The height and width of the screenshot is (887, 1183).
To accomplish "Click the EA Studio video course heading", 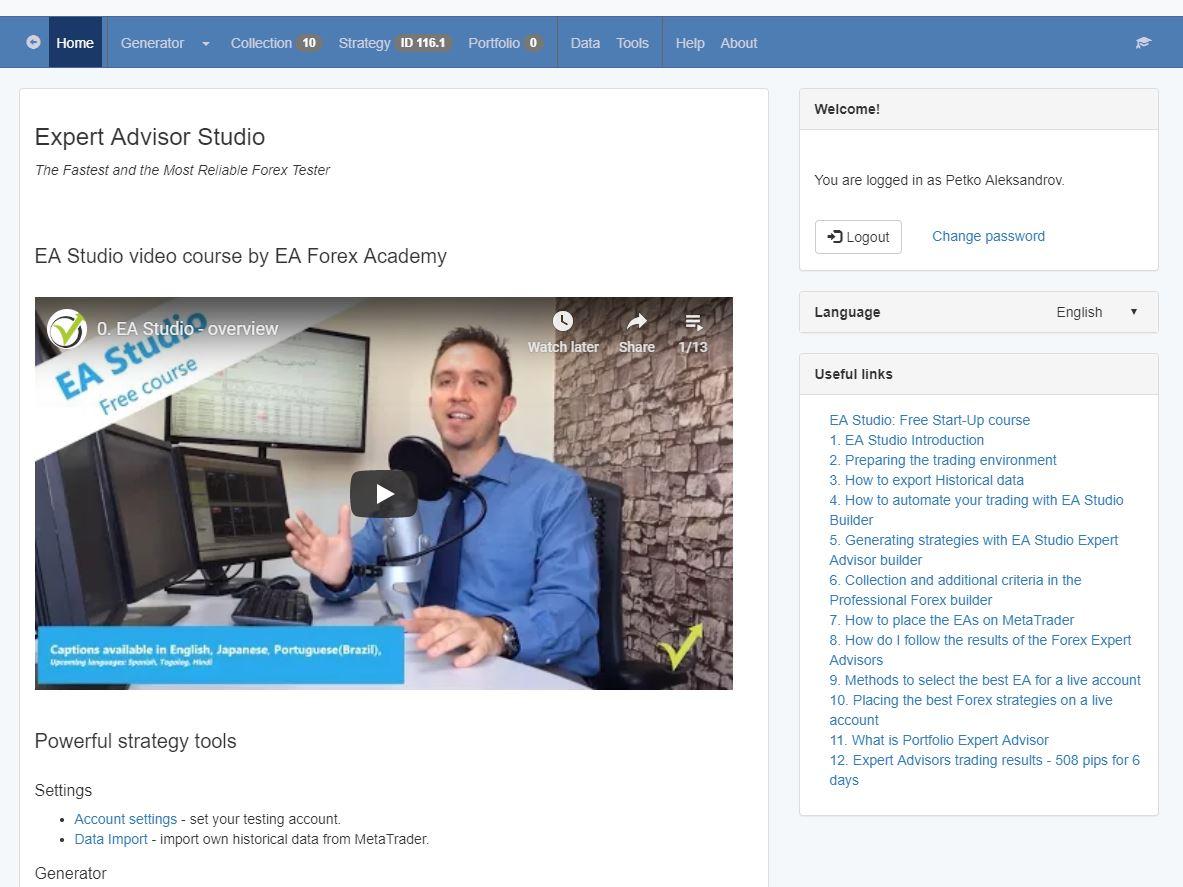I will [x=241, y=256].
